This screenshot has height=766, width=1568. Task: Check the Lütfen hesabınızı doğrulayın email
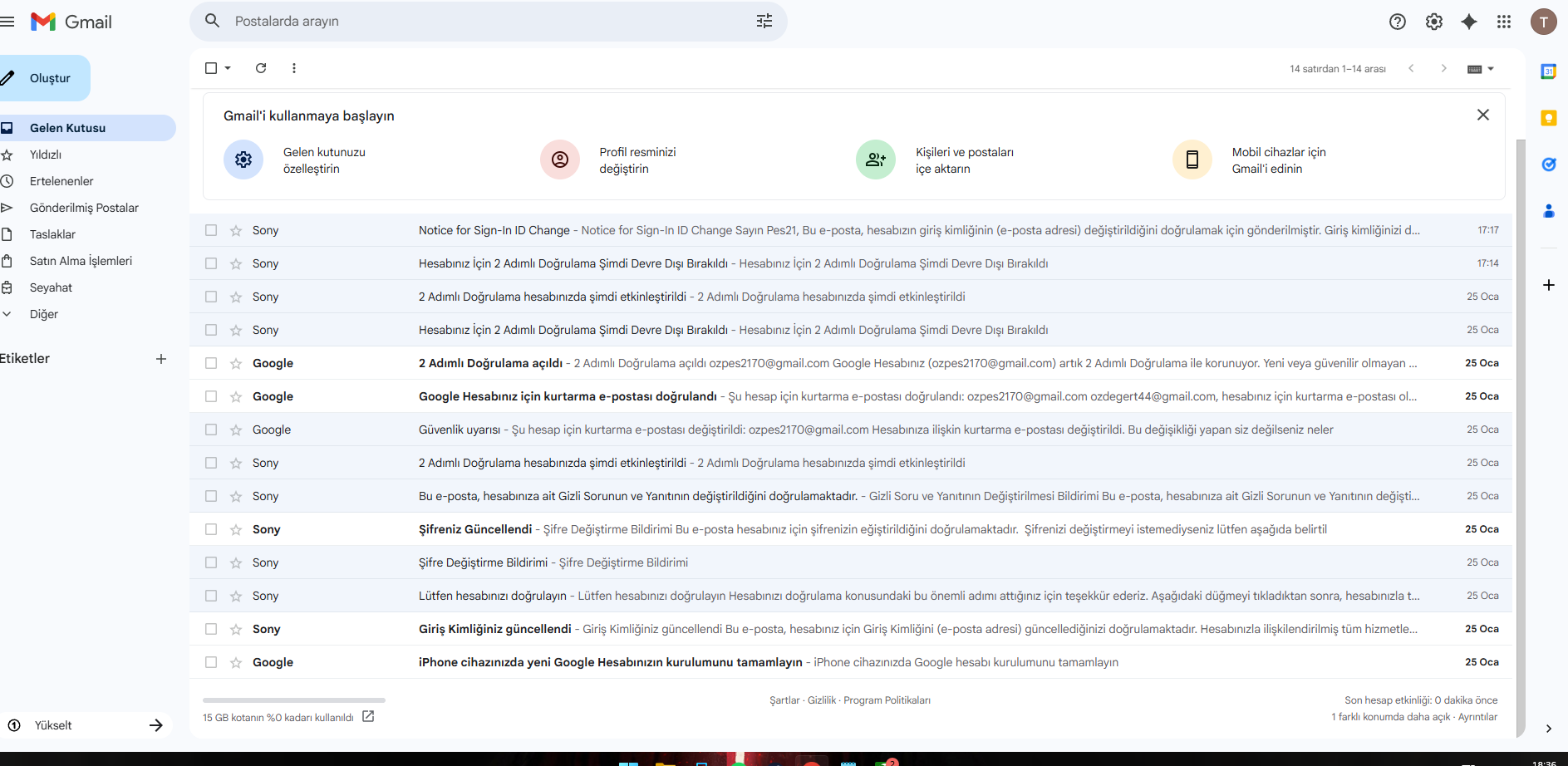pos(211,596)
